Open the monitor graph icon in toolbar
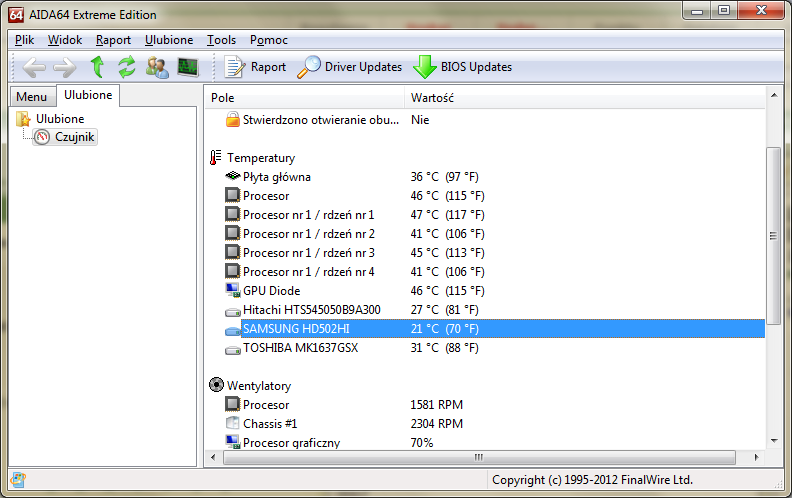This screenshot has height=498, width=792. pos(188,67)
